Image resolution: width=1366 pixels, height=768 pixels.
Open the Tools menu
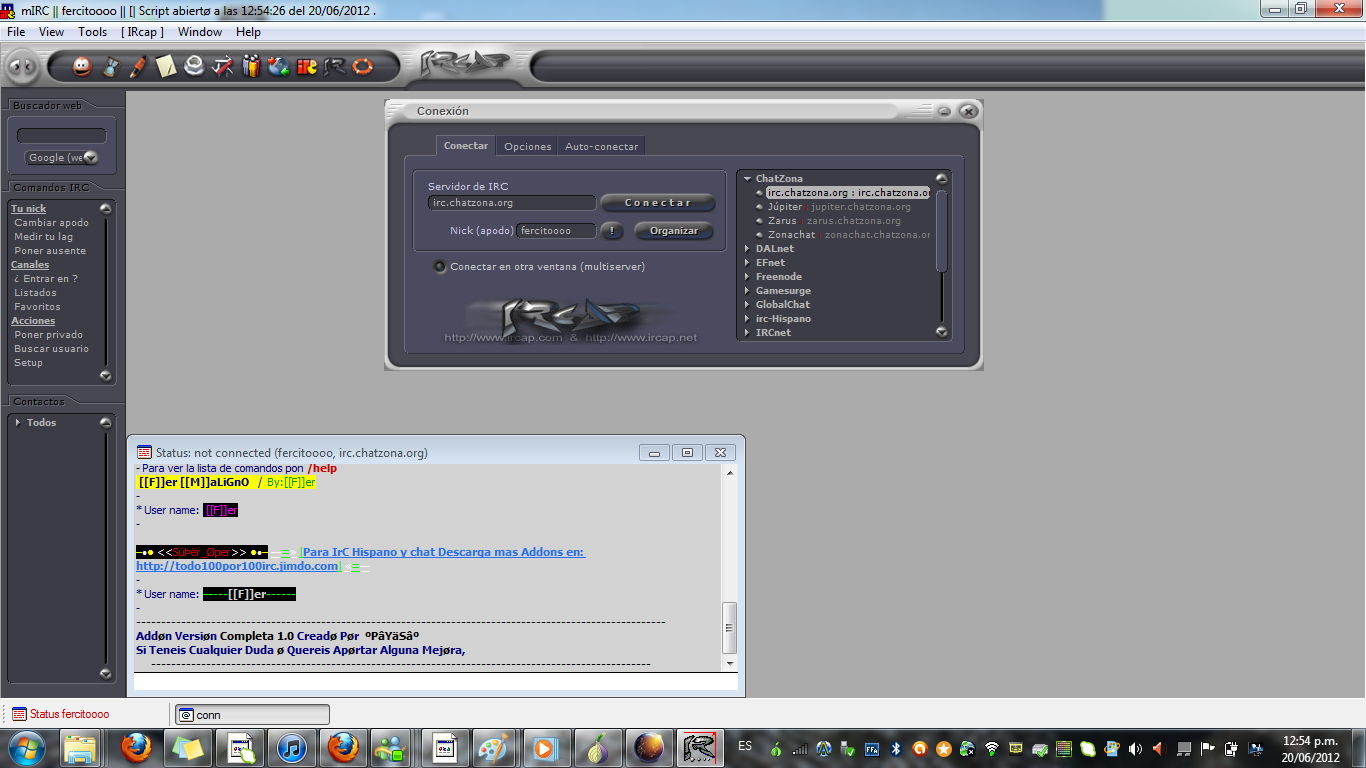[x=93, y=32]
